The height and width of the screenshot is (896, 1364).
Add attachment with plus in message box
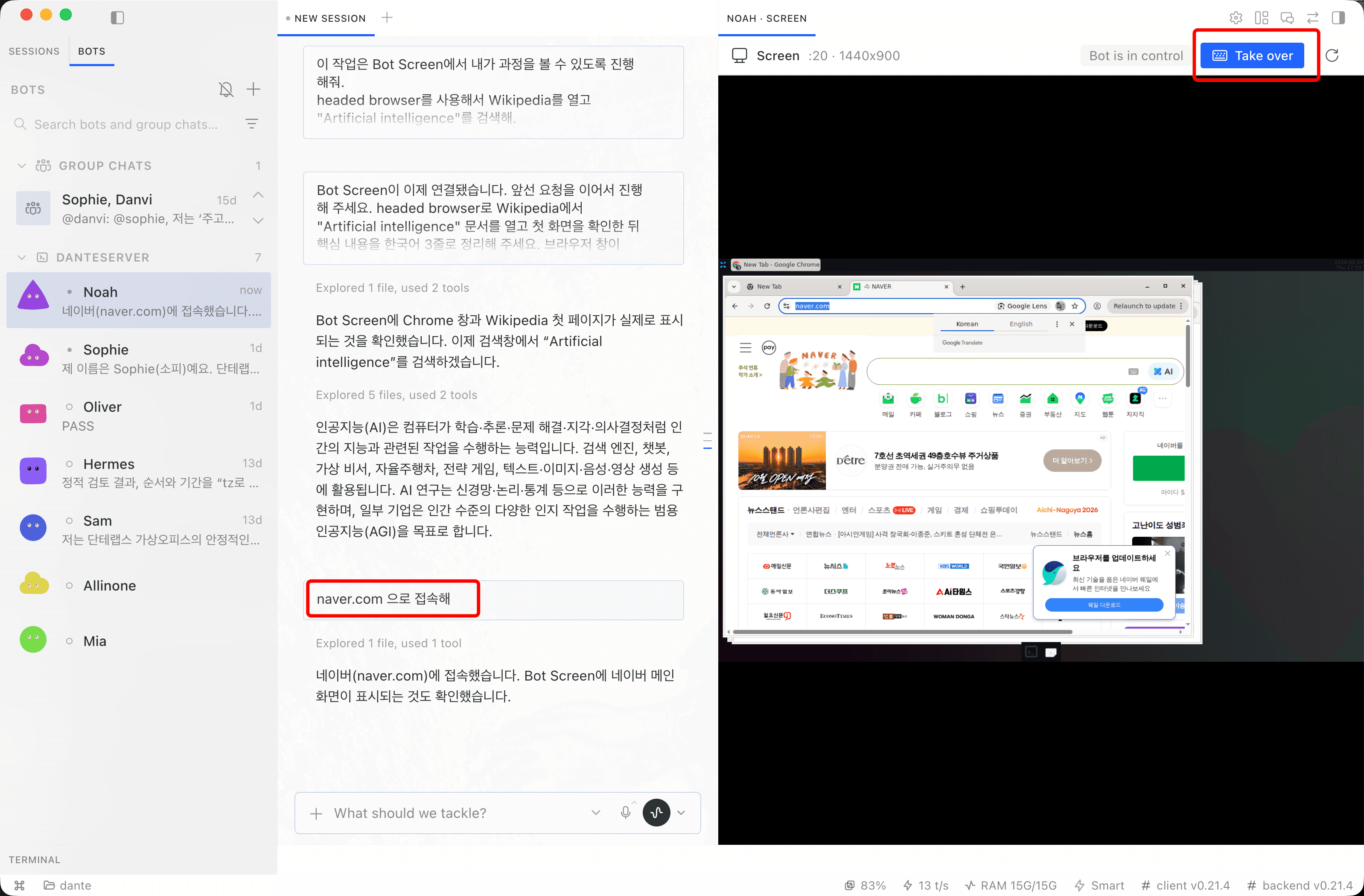click(316, 814)
